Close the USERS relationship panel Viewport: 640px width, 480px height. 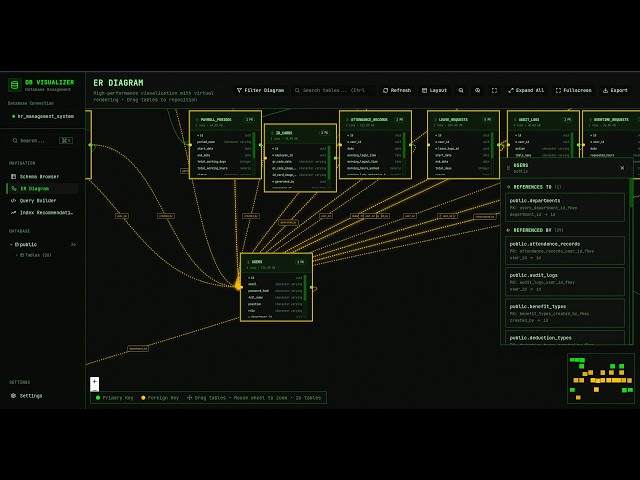[622, 168]
